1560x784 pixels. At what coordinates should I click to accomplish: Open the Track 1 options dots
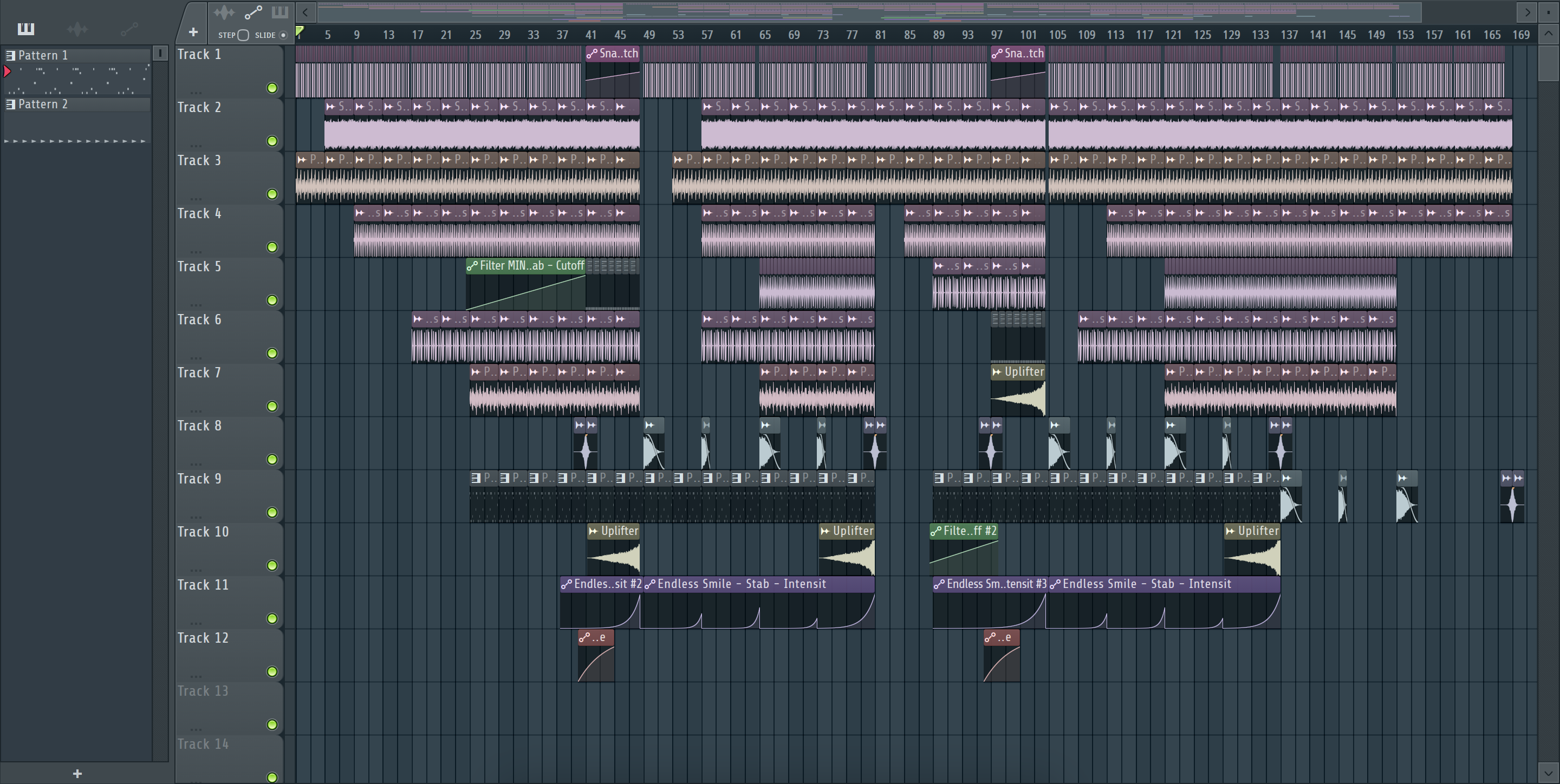[196, 93]
